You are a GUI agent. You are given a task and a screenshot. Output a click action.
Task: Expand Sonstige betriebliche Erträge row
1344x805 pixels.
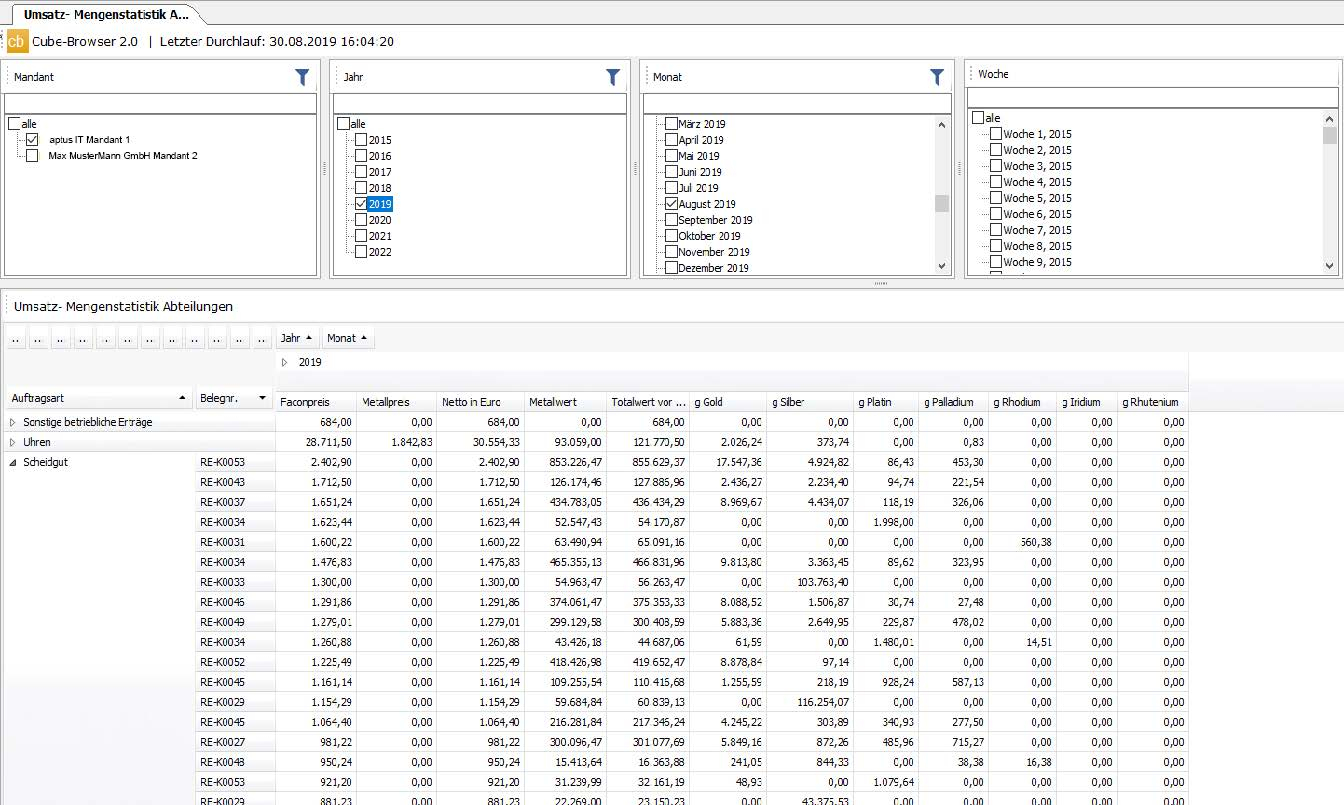point(13,422)
